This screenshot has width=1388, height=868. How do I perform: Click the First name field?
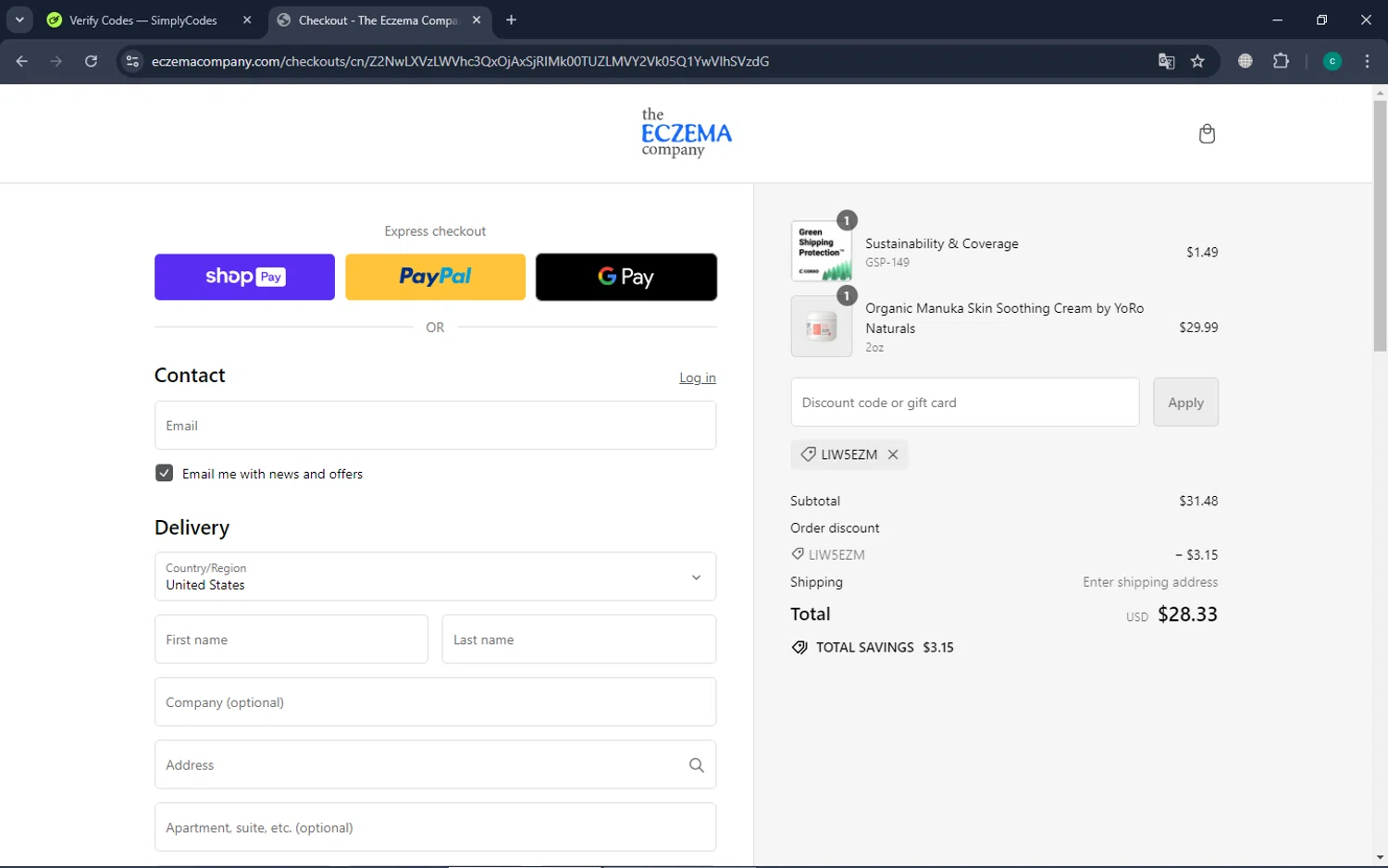click(291, 639)
